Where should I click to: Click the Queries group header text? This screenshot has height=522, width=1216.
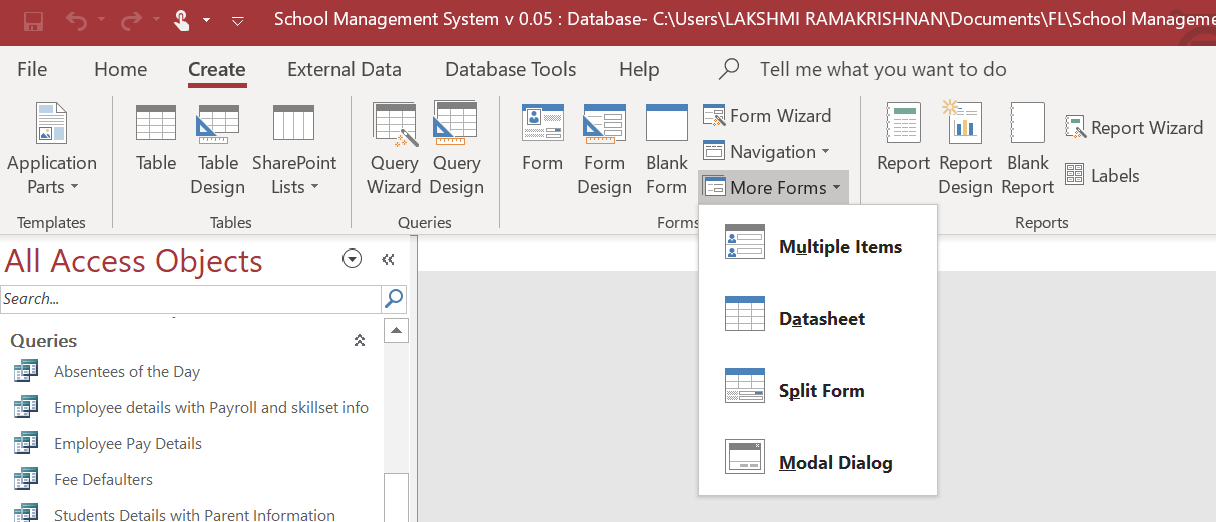(x=44, y=341)
